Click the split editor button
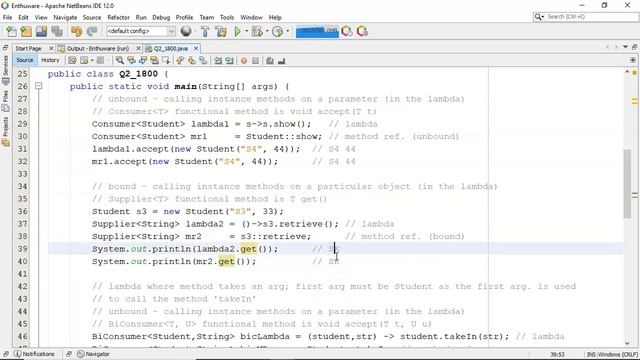Screen dimensions: 640x360 [633, 60]
